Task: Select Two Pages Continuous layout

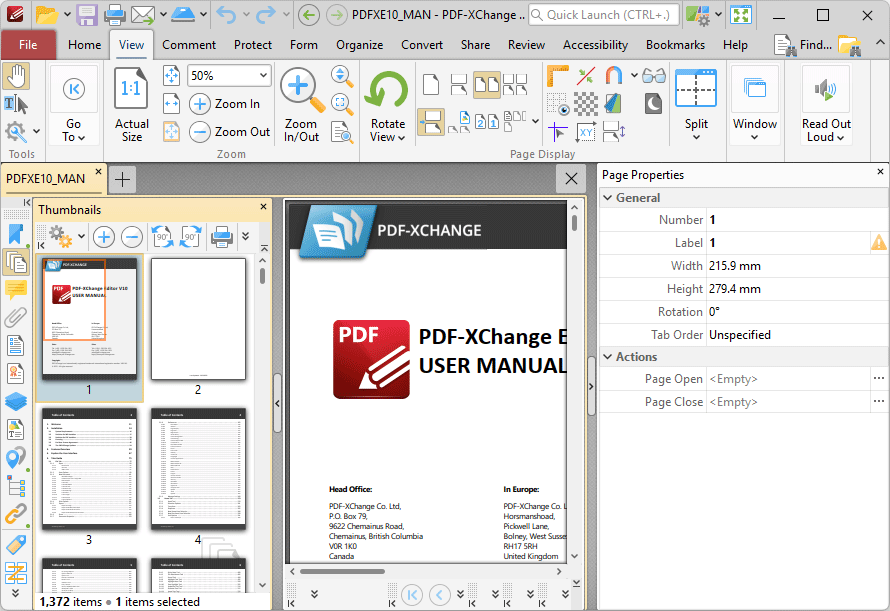Action: click(515, 85)
